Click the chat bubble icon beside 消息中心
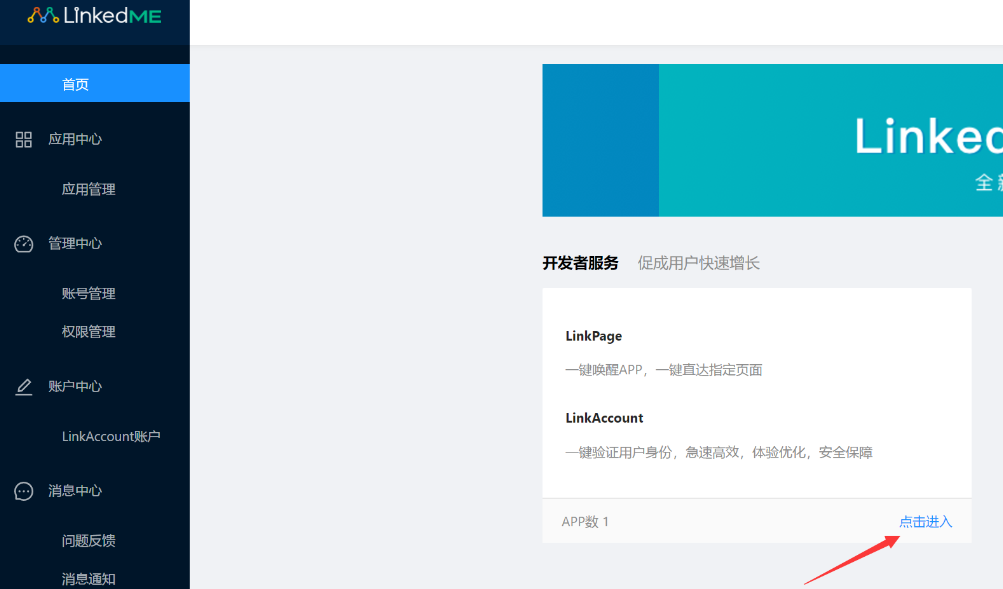 (x=24, y=491)
